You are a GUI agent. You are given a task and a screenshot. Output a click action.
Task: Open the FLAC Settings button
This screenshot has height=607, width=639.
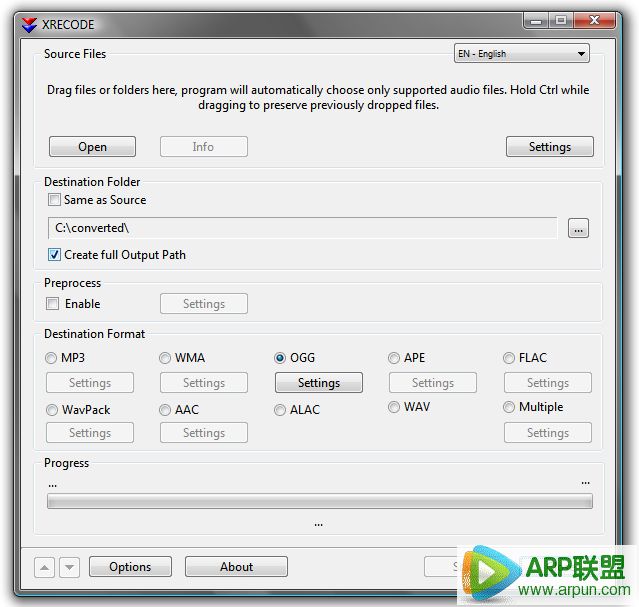point(548,383)
